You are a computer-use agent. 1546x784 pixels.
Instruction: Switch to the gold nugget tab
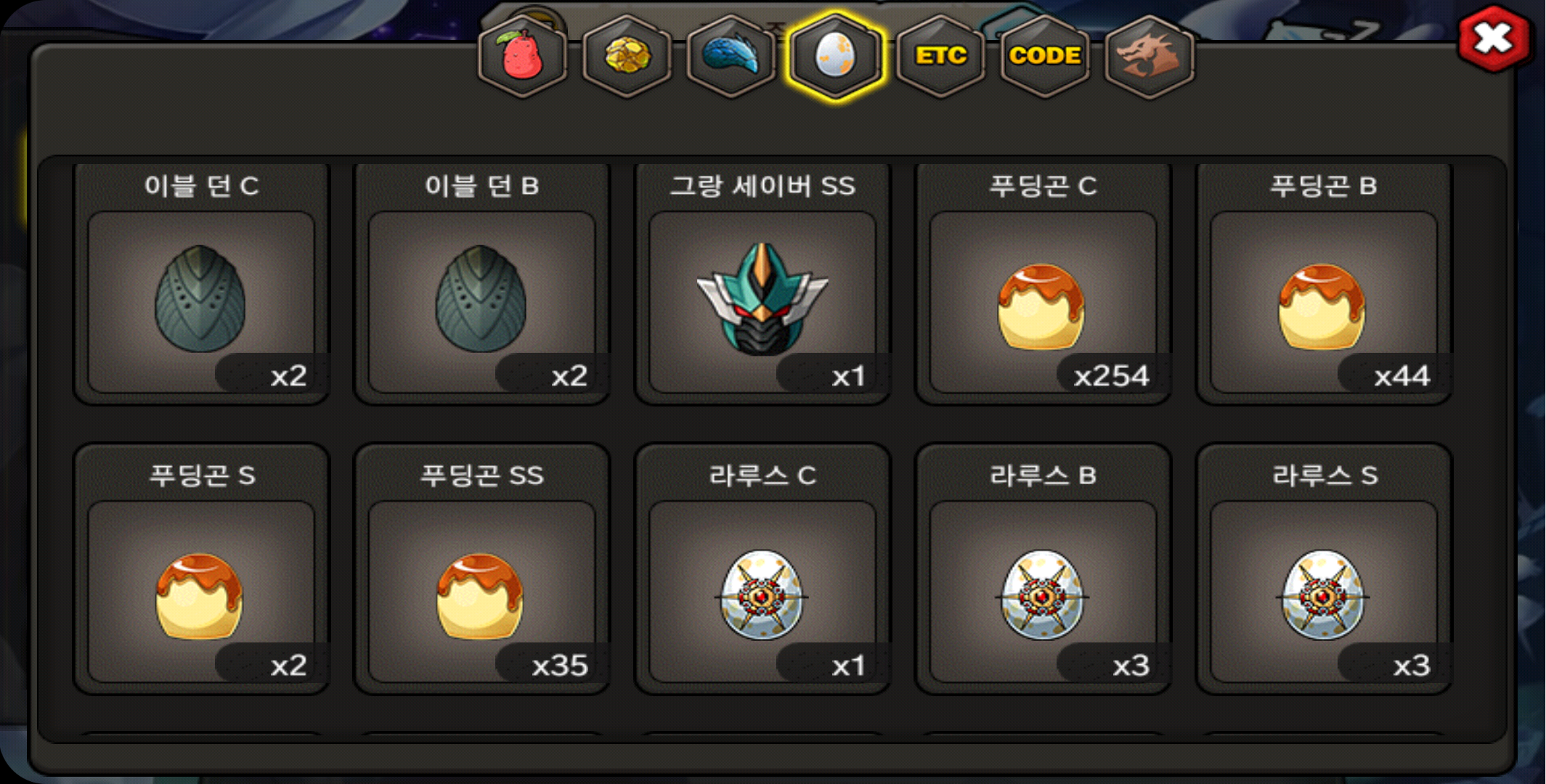(627, 56)
